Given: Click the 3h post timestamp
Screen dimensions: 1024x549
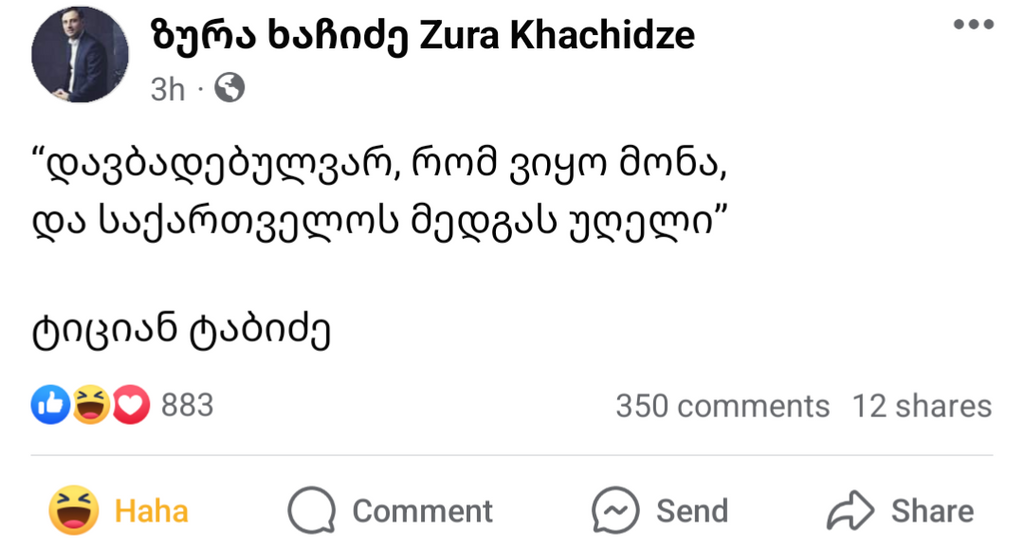Looking at the screenshot, I should click(167, 90).
